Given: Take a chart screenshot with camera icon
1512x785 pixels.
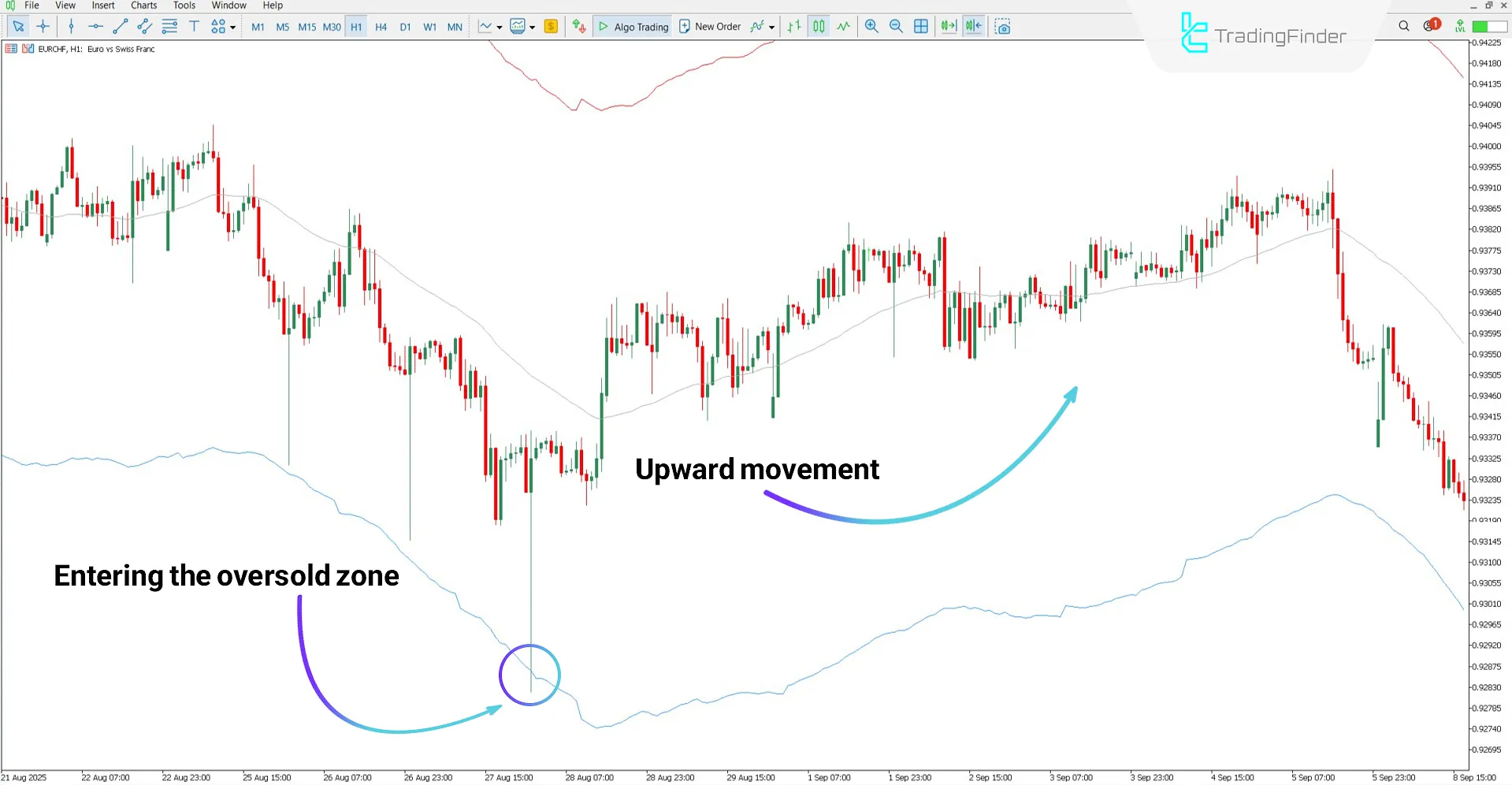Looking at the screenshot, I should (x=1002, y=27).
